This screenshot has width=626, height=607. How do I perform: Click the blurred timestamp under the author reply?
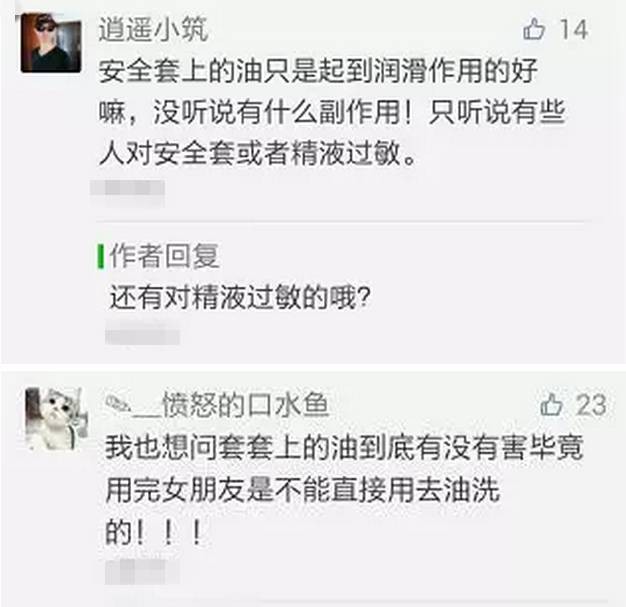pyautogui.click(x=142, y=336)
